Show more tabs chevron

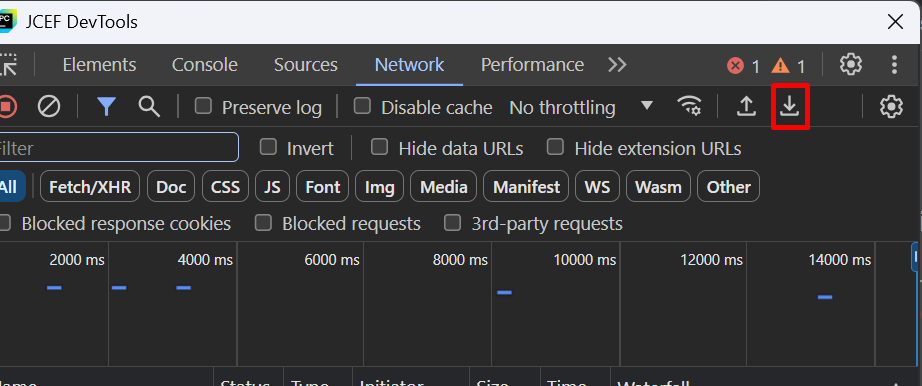tap(617, 64)
